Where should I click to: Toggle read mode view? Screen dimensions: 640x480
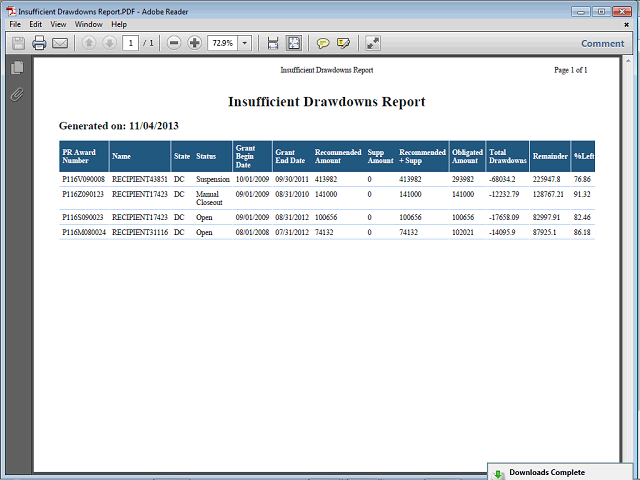click(x=373, y=43)
